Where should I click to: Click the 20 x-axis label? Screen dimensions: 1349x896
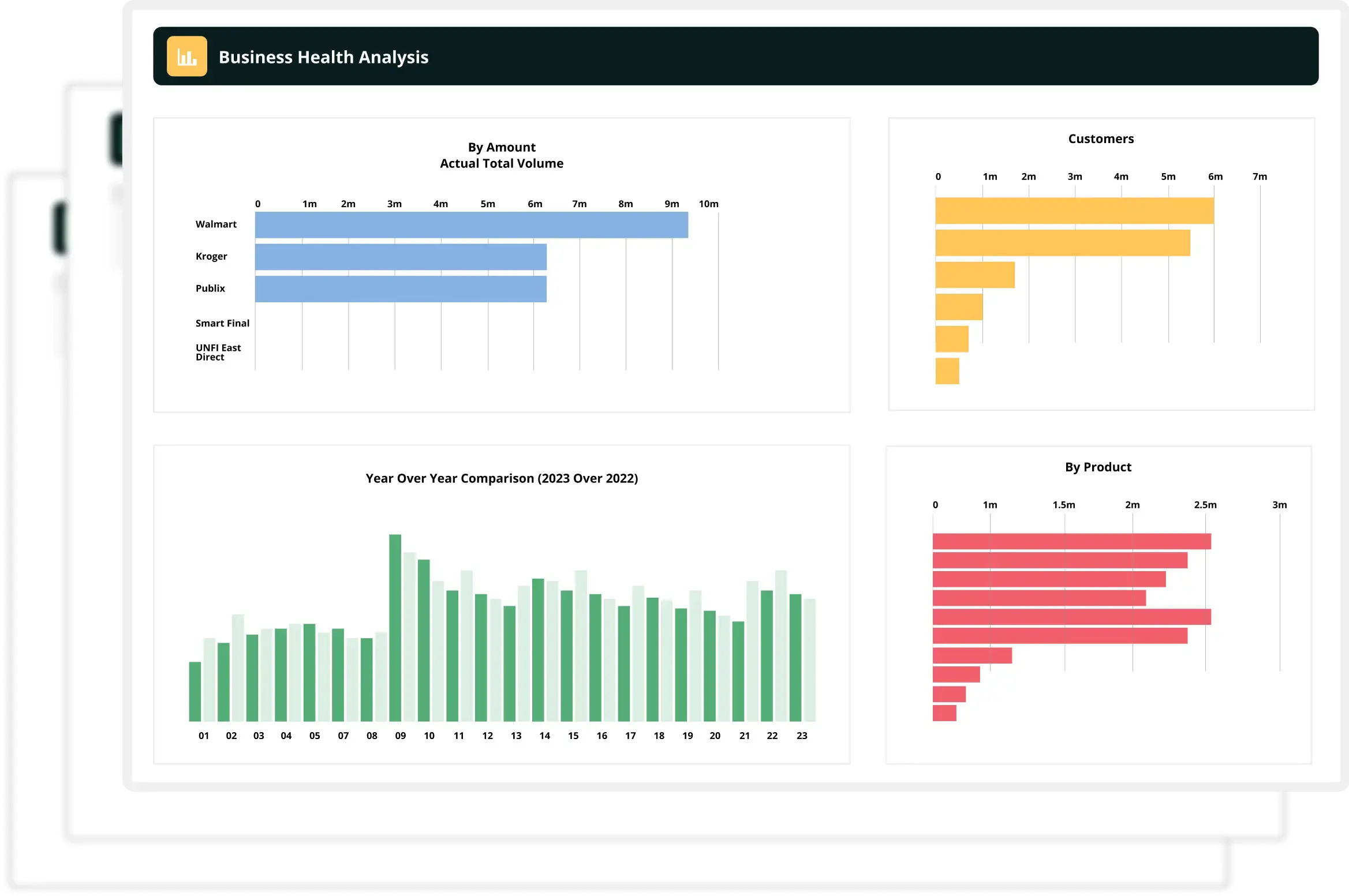[715, 736]
